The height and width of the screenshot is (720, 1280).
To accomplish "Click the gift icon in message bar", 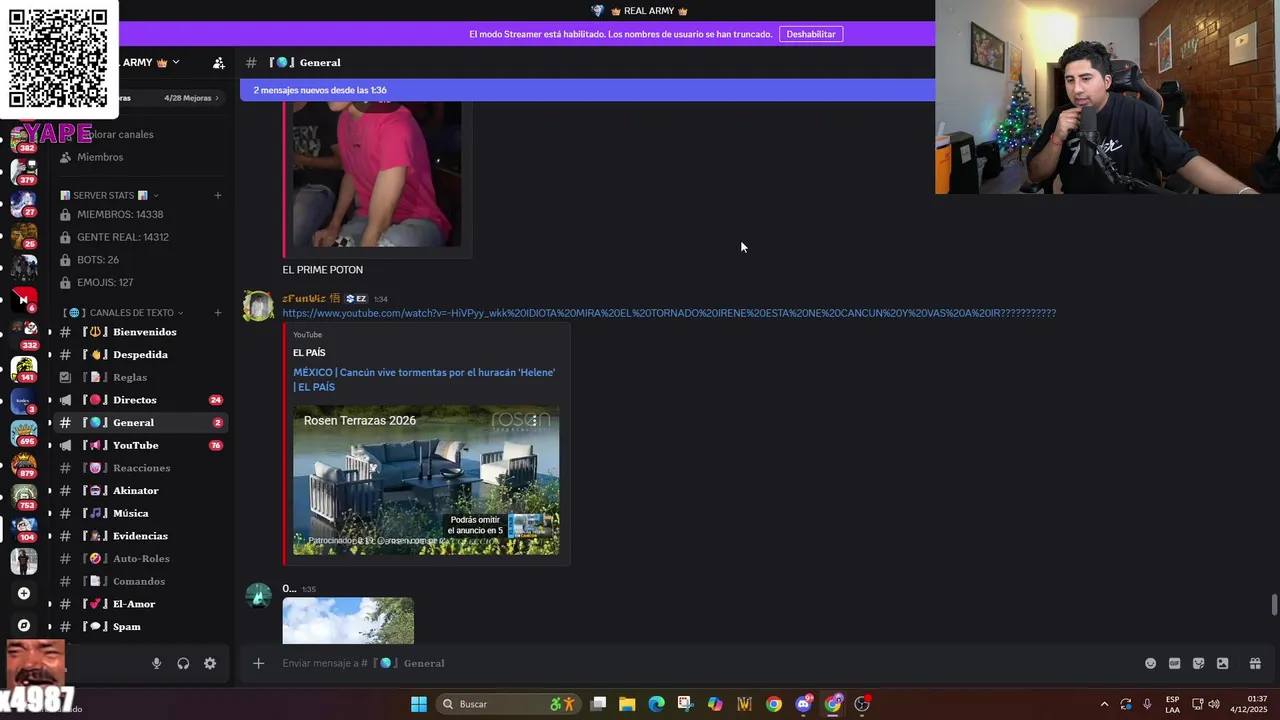I will (x=1255, y=663).
